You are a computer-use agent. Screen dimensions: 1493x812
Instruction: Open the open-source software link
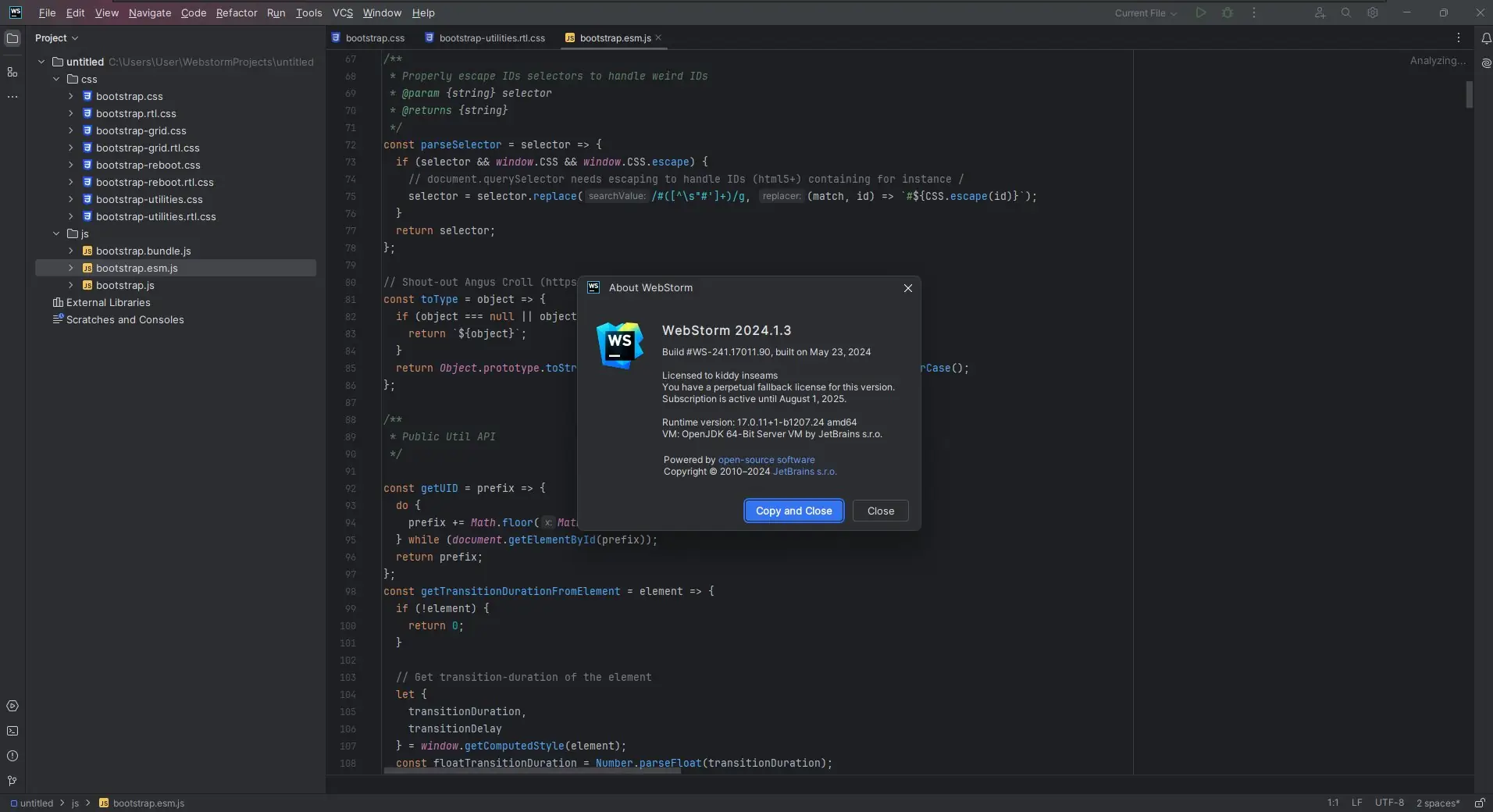pyautogui.click(x=766, y=460)
